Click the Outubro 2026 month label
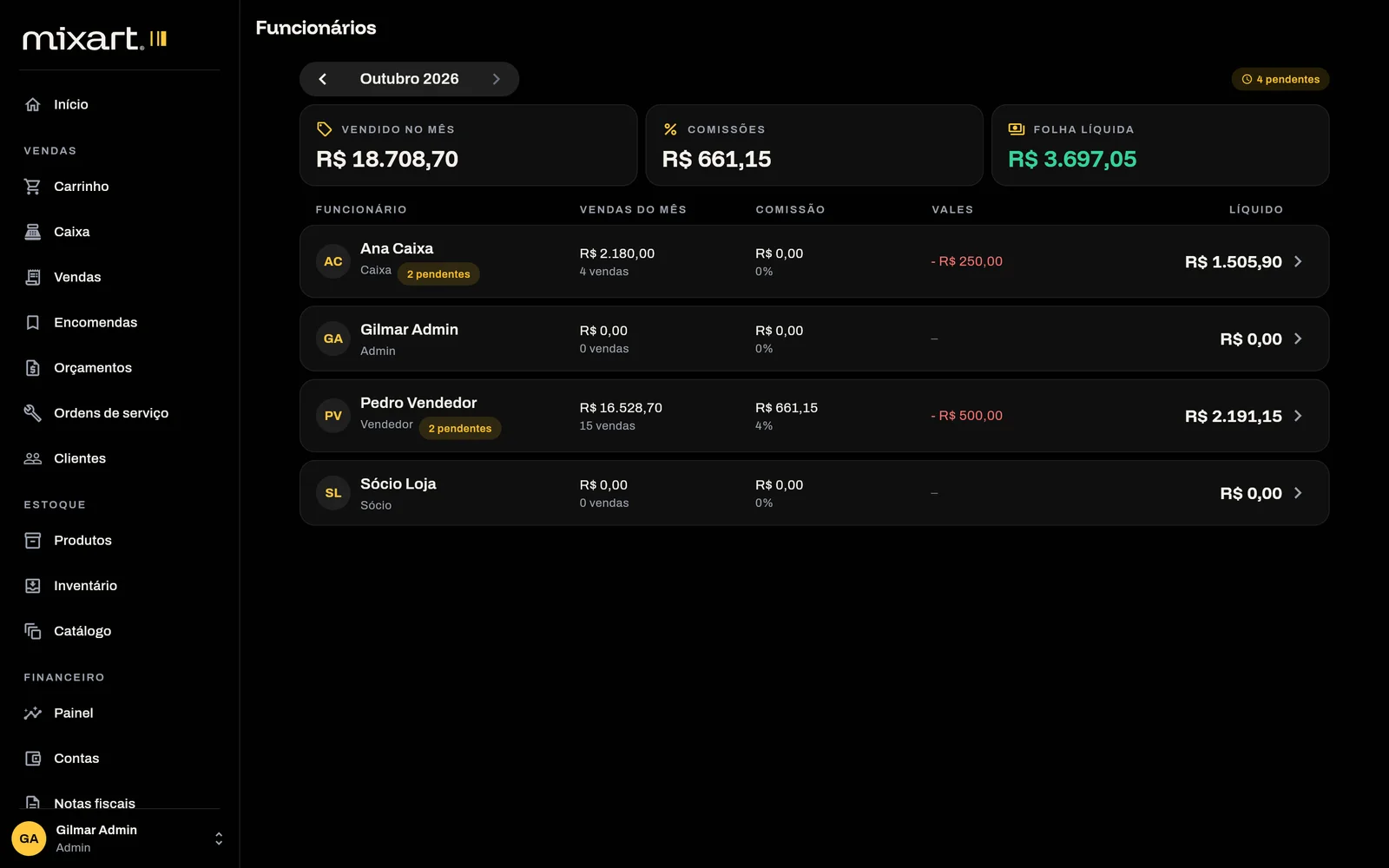Screen dimensions: 1389x868 [x=410, y=79]
